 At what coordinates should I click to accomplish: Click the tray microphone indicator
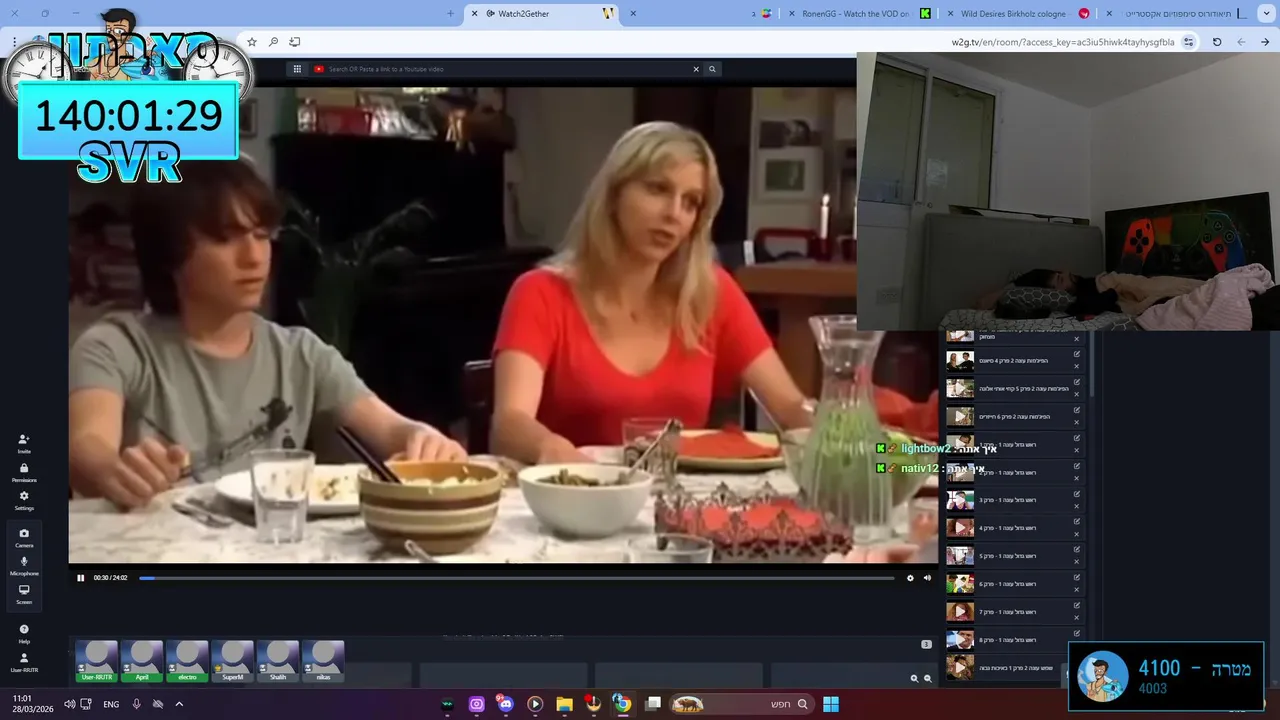(136, 704)
